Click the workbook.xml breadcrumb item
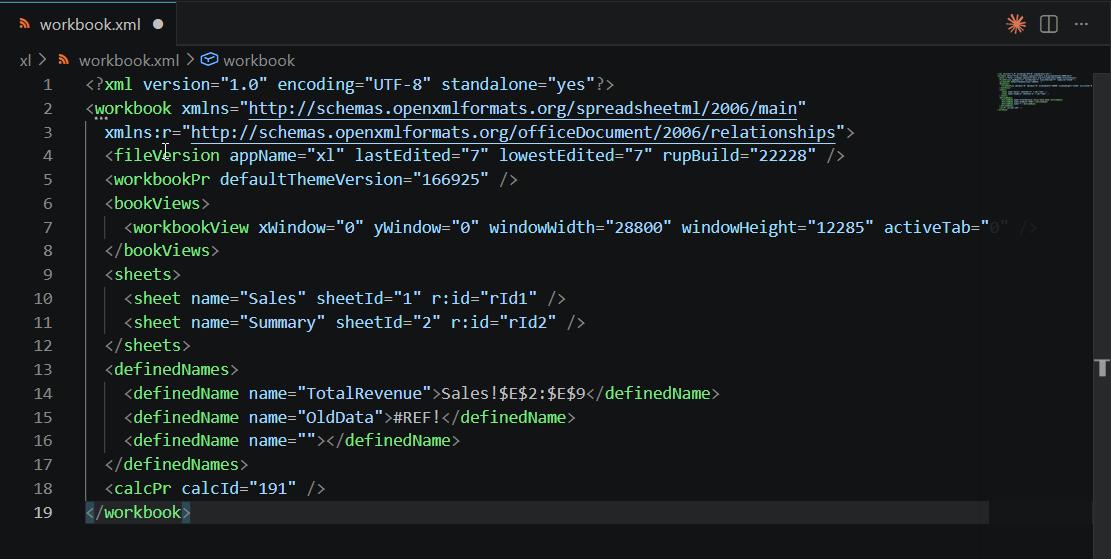The image size is (1111, 559). pyautogui.click(x=128, y=60)
